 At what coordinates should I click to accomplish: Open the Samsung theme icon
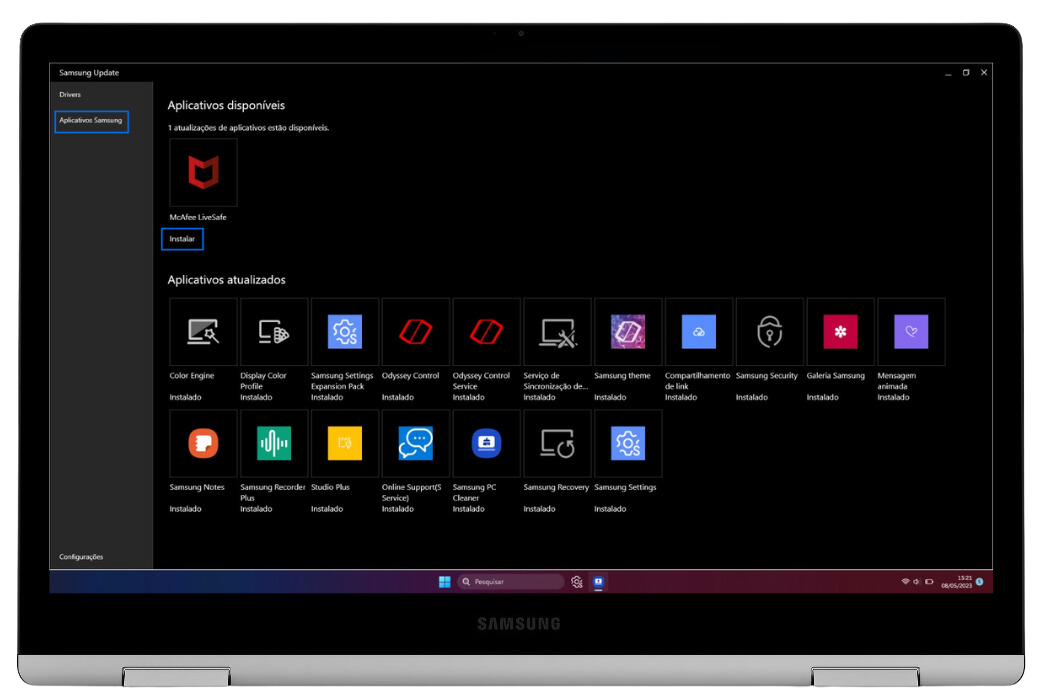(x=628, y=331)
